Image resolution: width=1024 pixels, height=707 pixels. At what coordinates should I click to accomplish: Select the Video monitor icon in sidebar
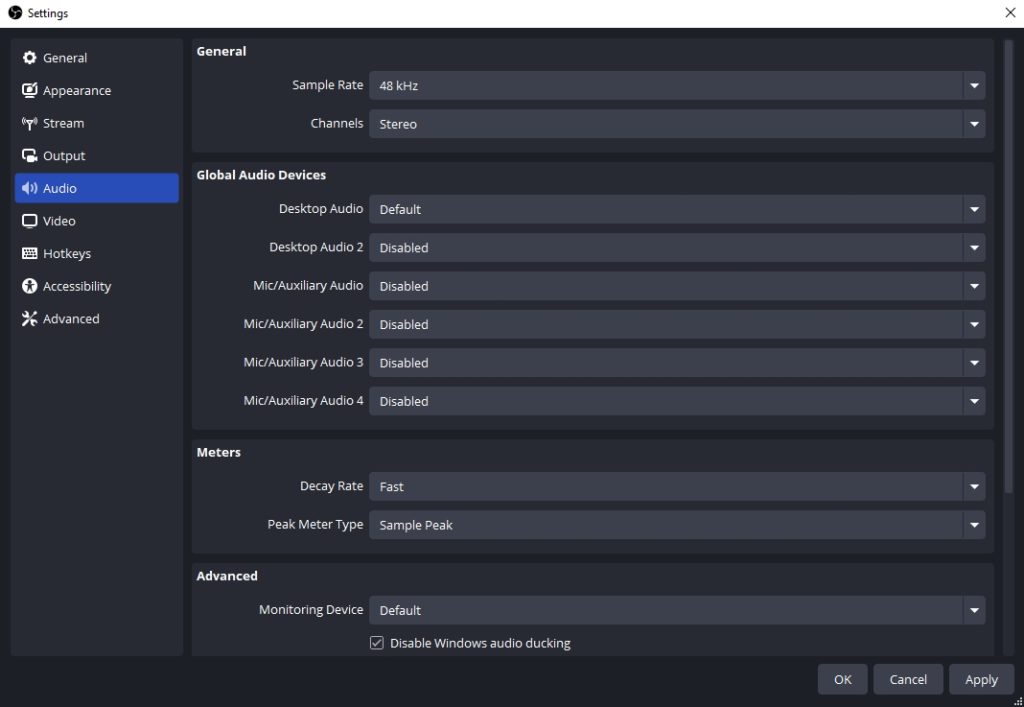pos(29,220)
